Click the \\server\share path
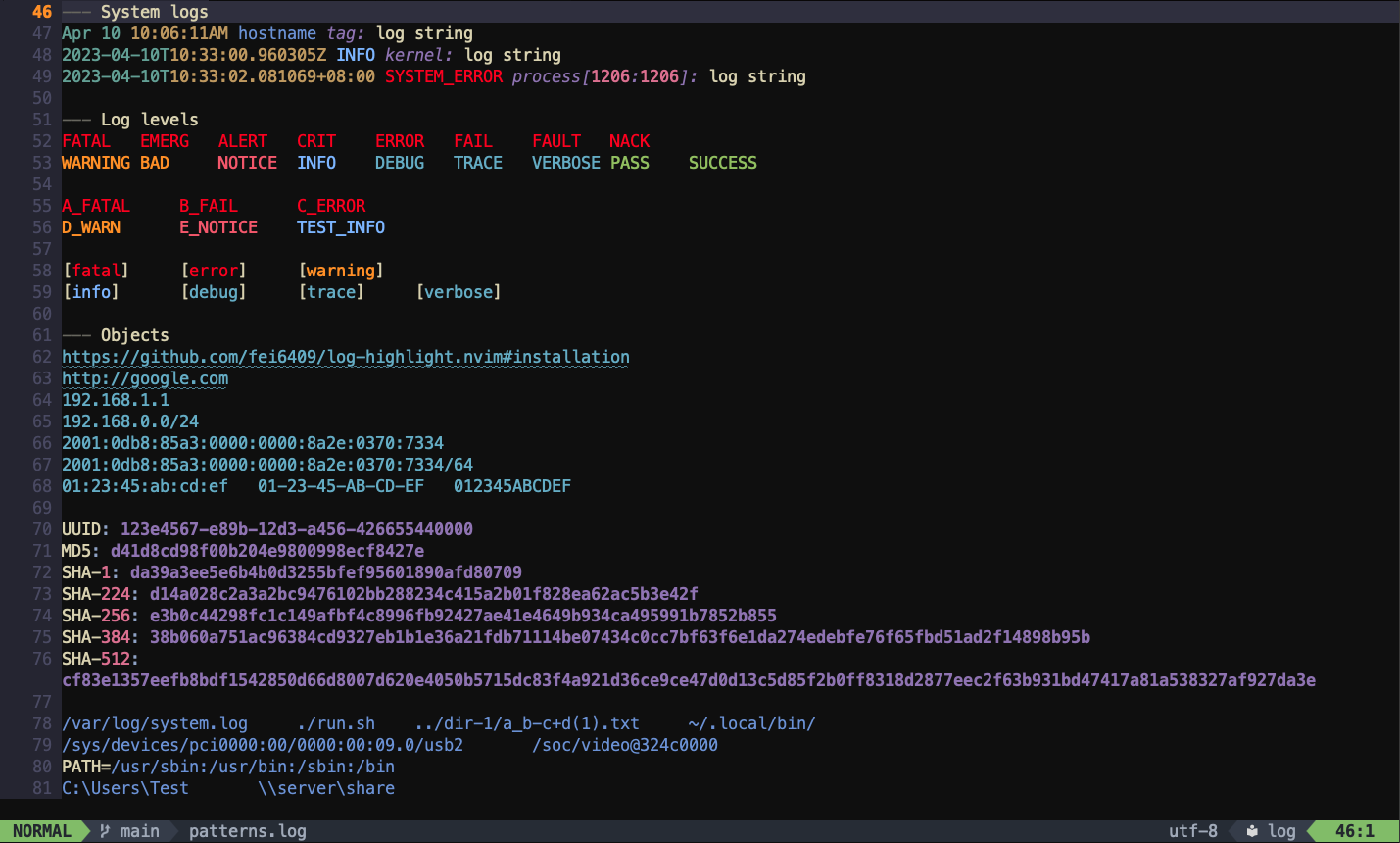 click(x=326, y=788)
